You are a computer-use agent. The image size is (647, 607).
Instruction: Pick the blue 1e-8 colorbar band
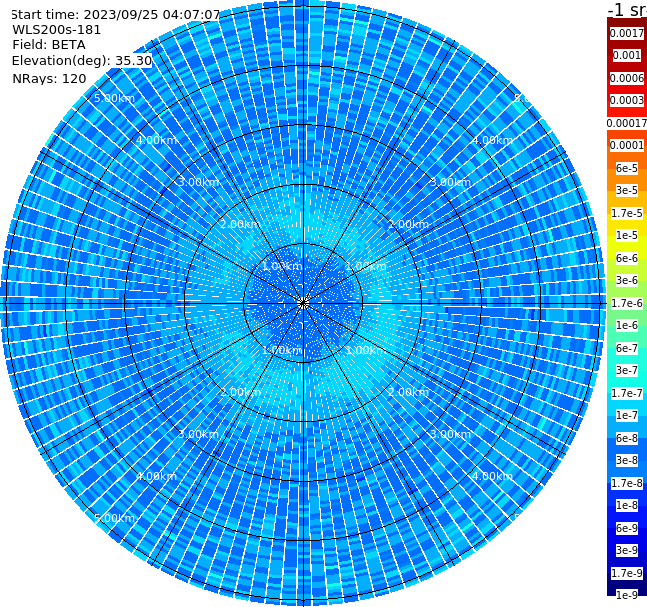627,505
